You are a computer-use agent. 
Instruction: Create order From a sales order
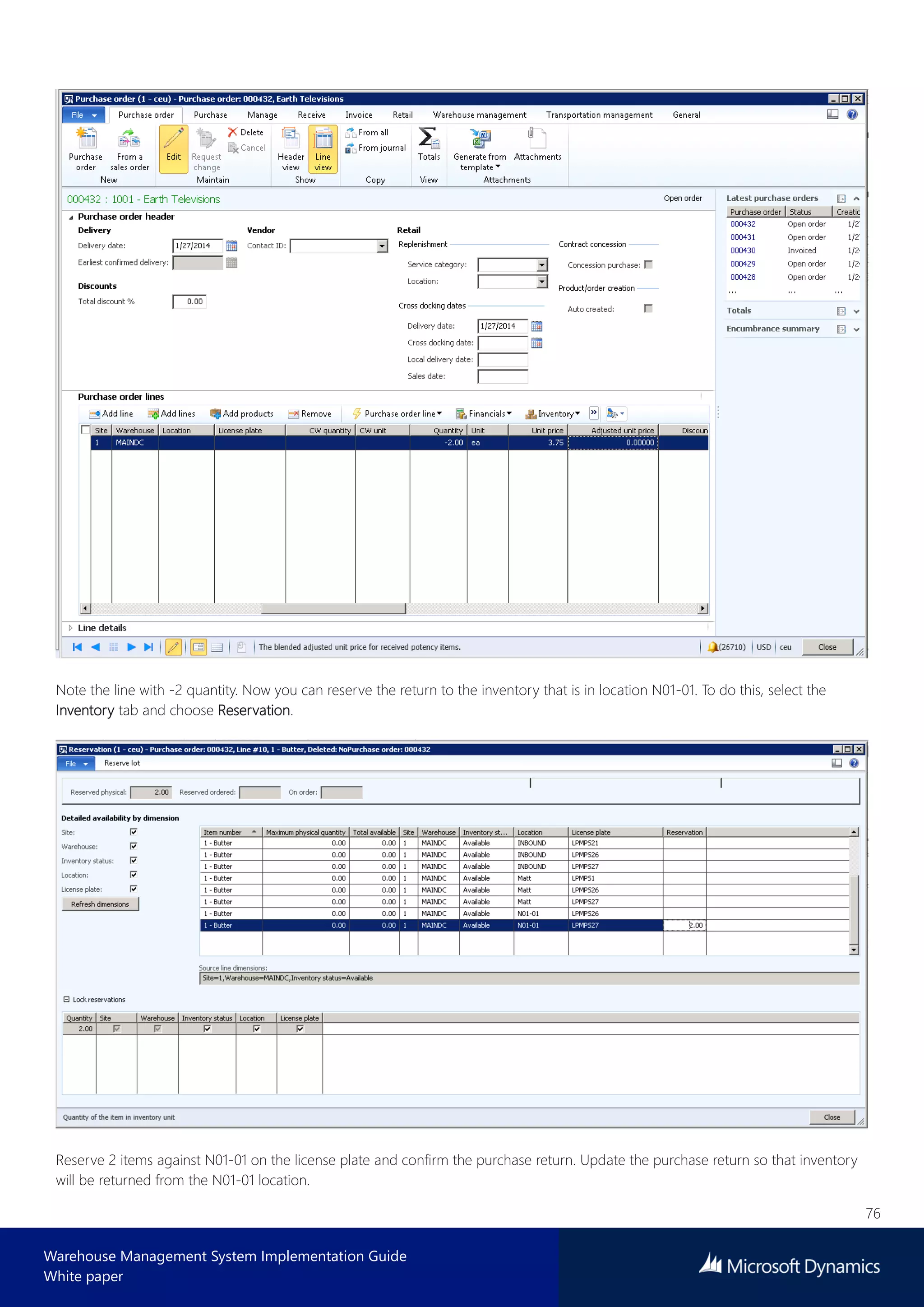[129, 149]
